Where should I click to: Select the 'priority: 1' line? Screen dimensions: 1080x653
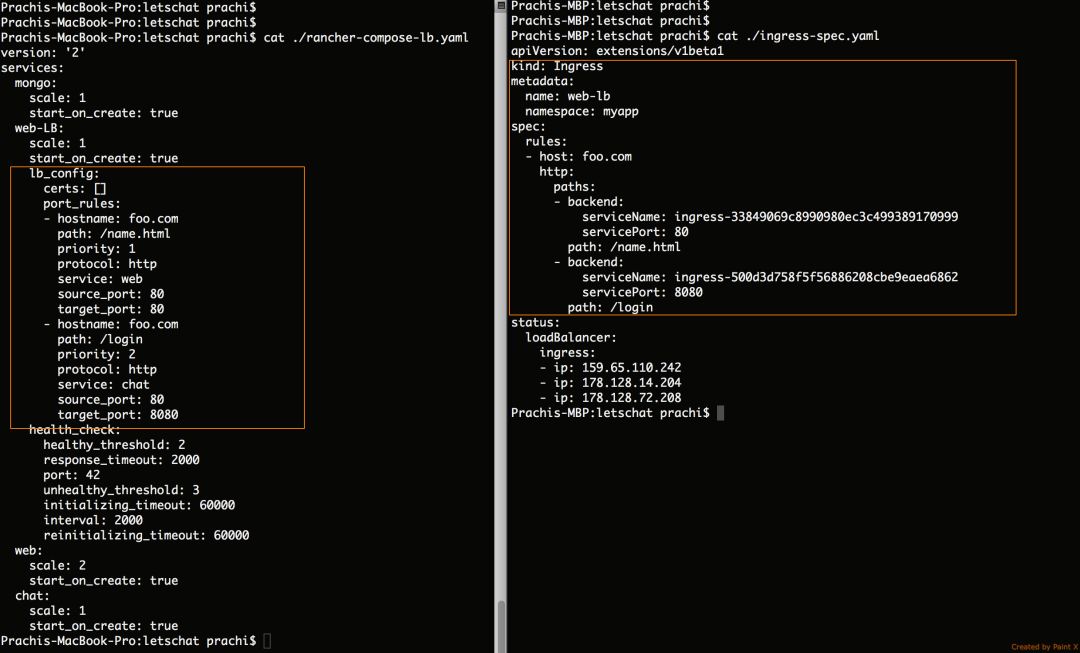96,249
